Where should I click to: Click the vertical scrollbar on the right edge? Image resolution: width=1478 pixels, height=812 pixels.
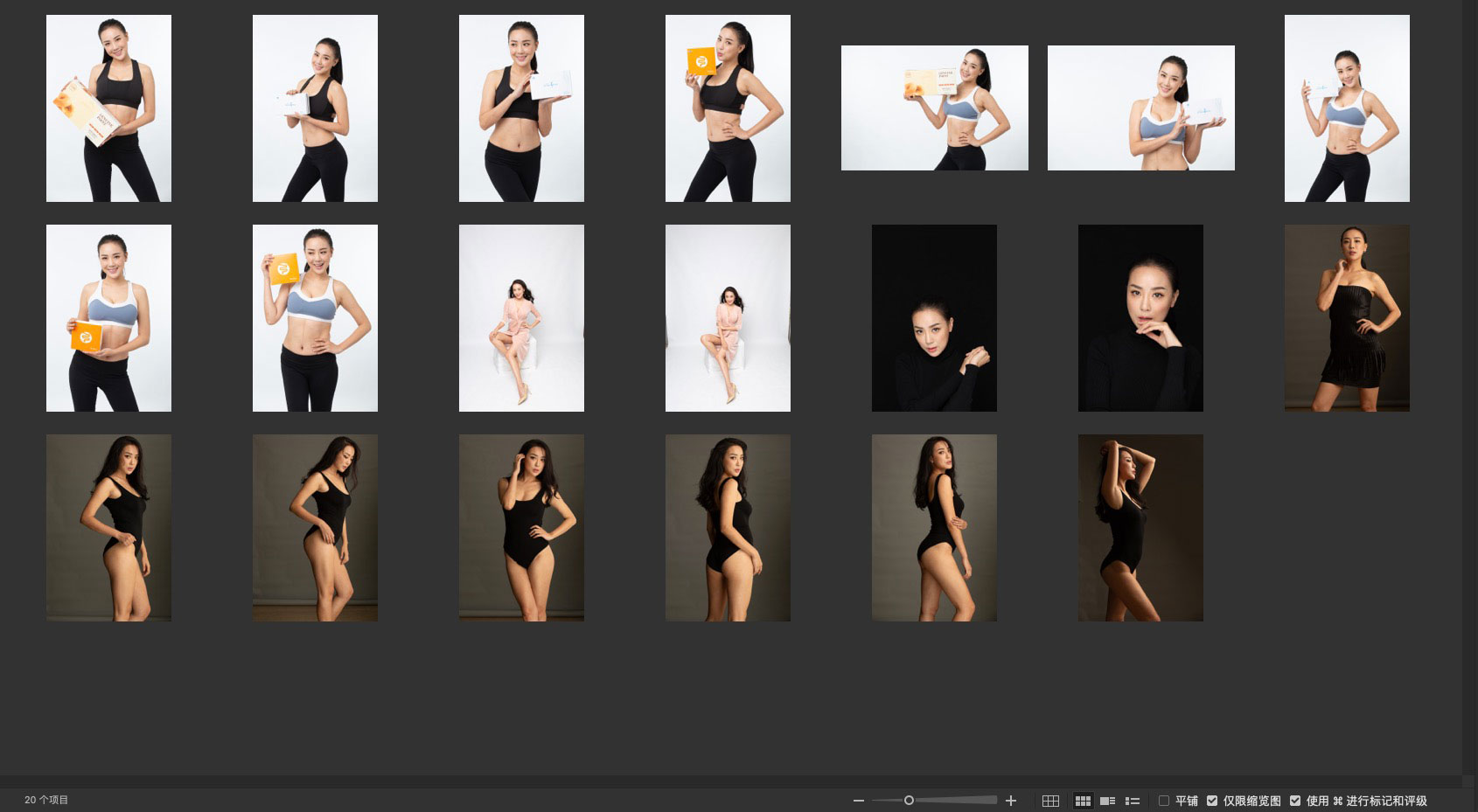pos(1469,385)
